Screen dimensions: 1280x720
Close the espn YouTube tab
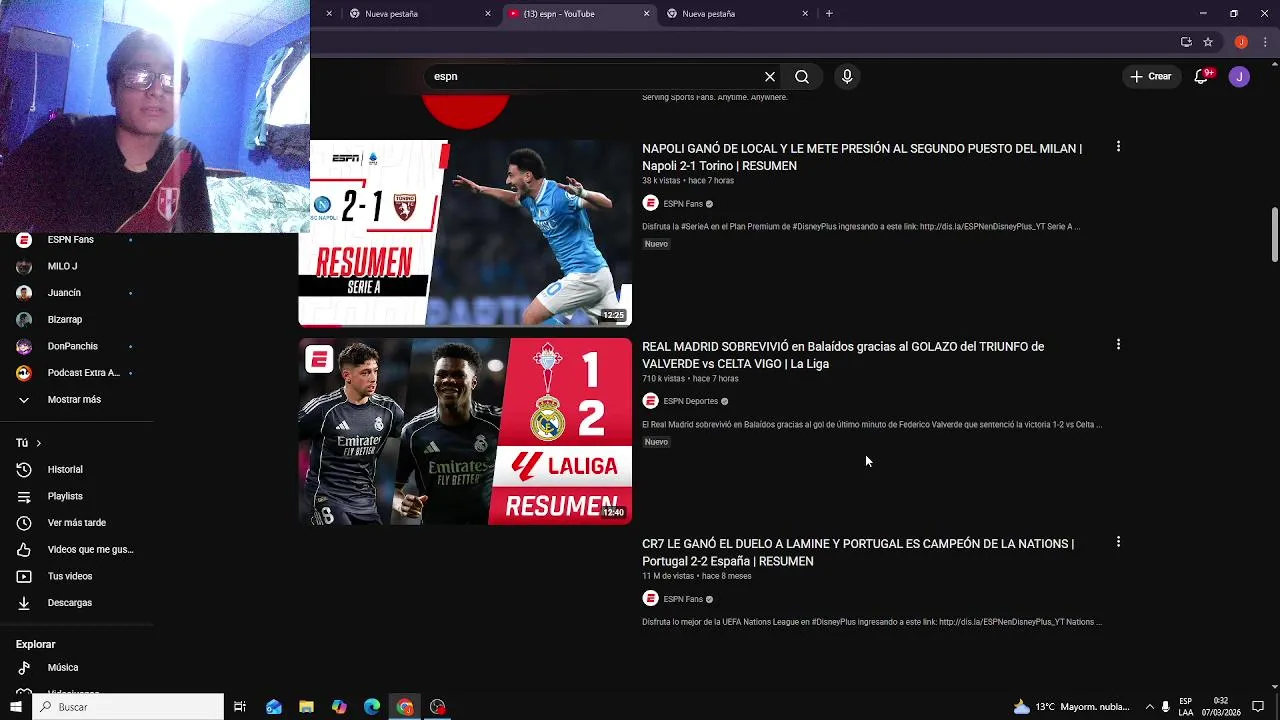646,14
